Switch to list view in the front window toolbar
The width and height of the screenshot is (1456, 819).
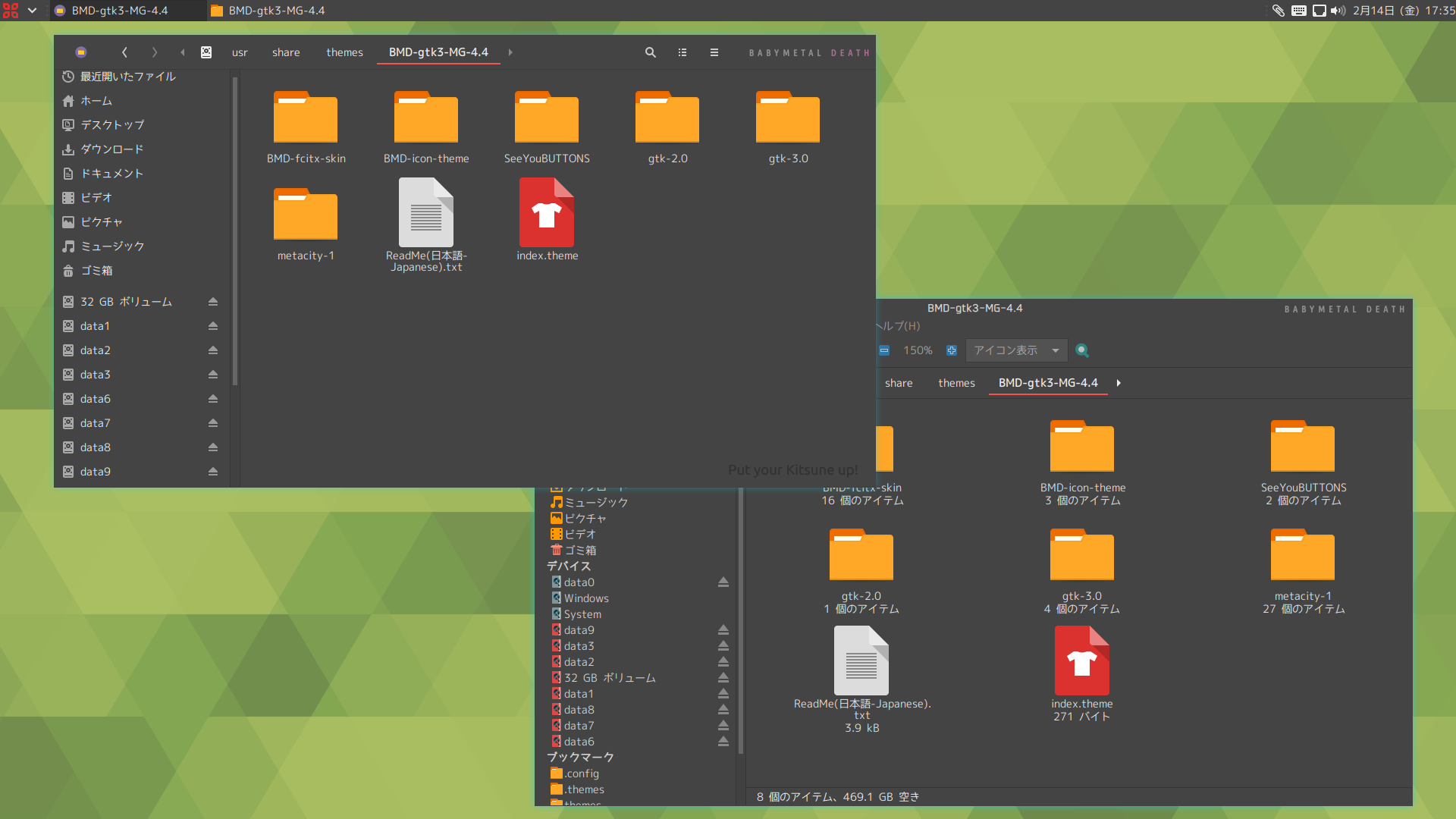682,52
